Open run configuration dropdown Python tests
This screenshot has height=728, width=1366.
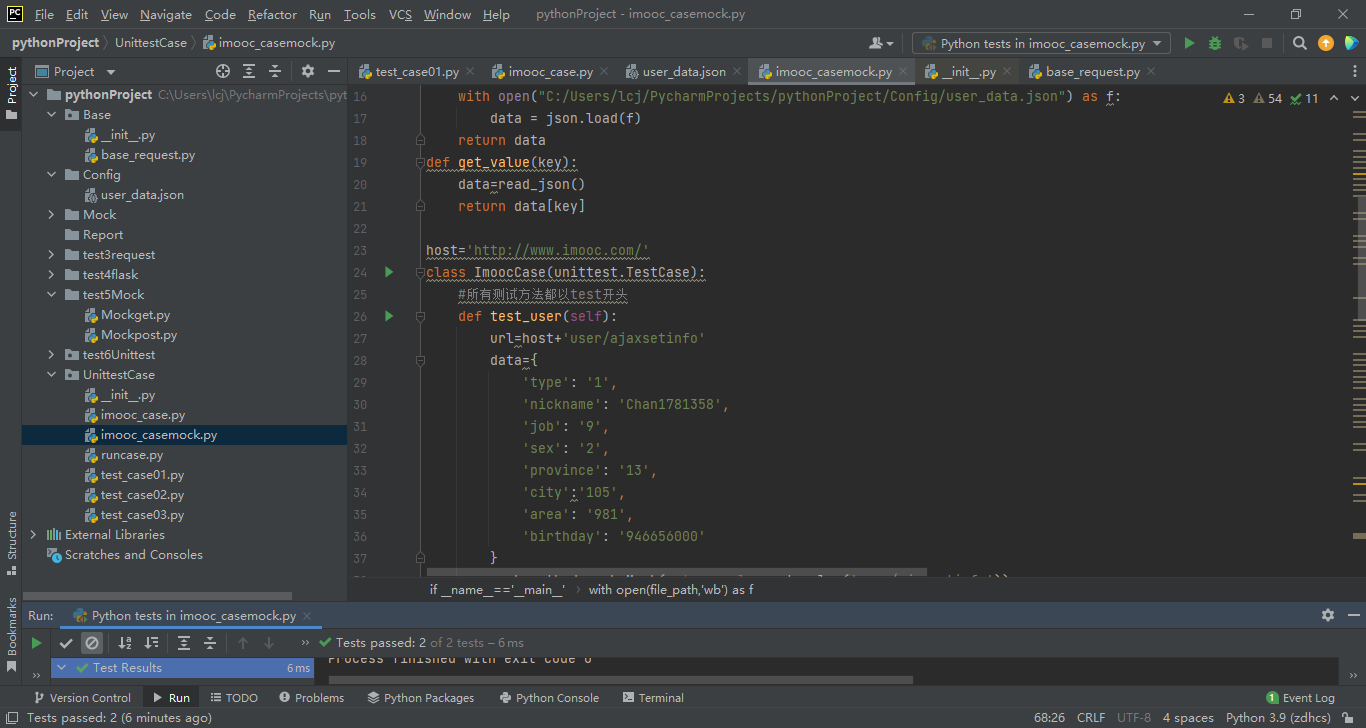(1041, 43)
